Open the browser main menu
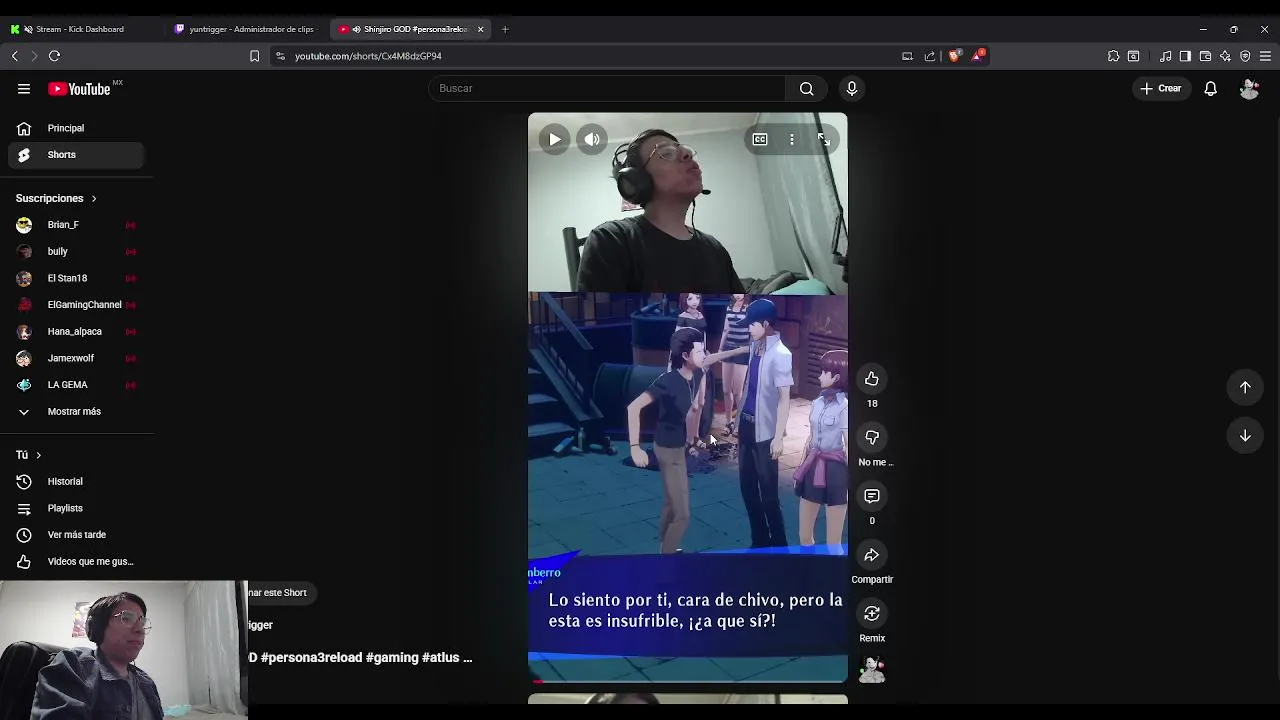 click(x=1265, y=56)
